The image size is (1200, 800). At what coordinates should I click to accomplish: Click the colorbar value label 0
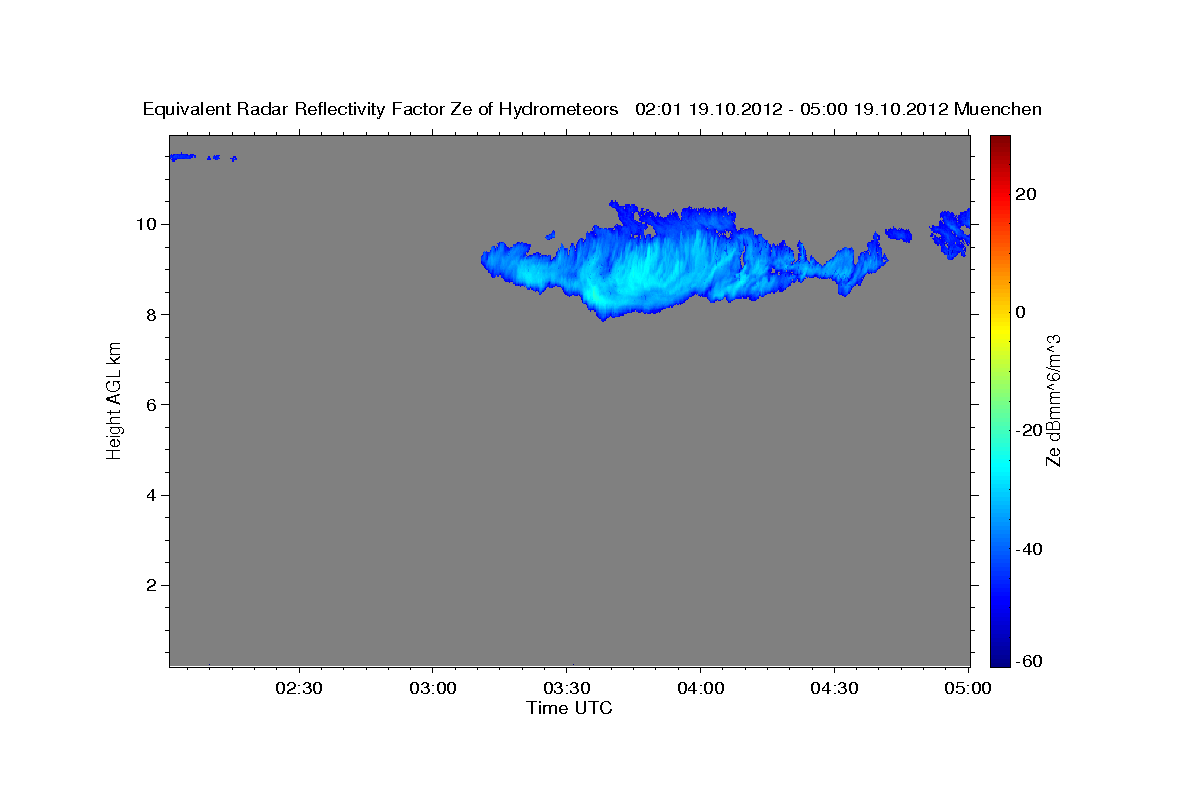click(x=1021, y=312)
